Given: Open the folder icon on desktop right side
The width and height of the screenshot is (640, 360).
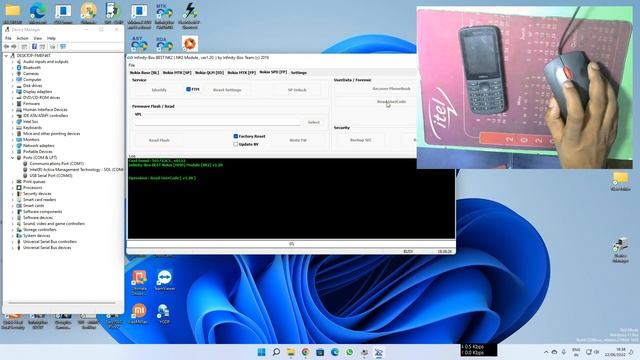Looking at the screenshot, I should coord(620,181).
